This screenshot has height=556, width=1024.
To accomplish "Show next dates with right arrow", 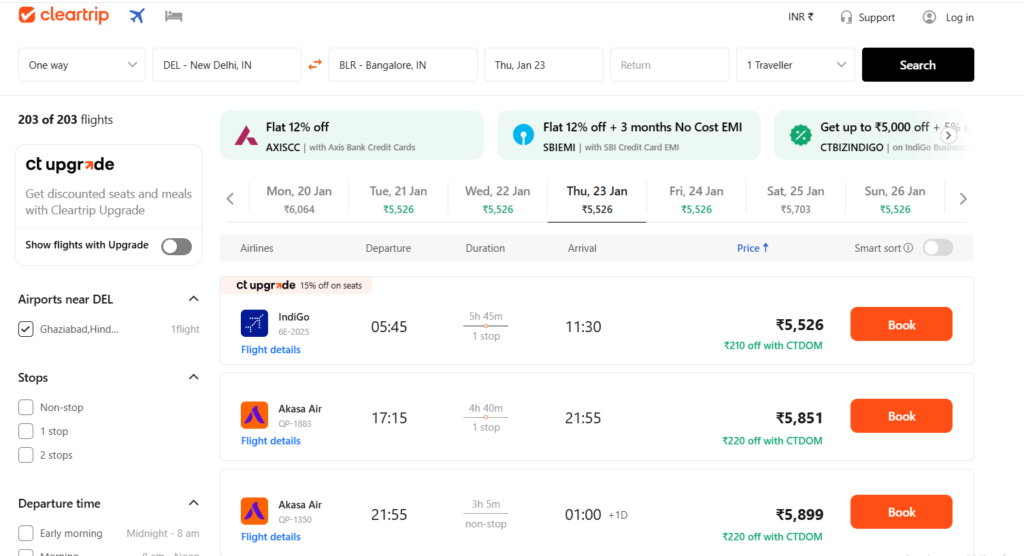I will [963, 199].
